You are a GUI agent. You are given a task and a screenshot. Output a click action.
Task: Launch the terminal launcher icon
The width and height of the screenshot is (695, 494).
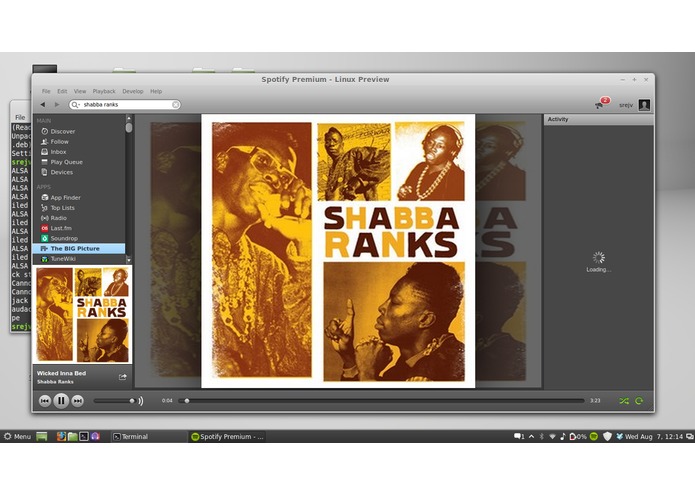[84, 436]
